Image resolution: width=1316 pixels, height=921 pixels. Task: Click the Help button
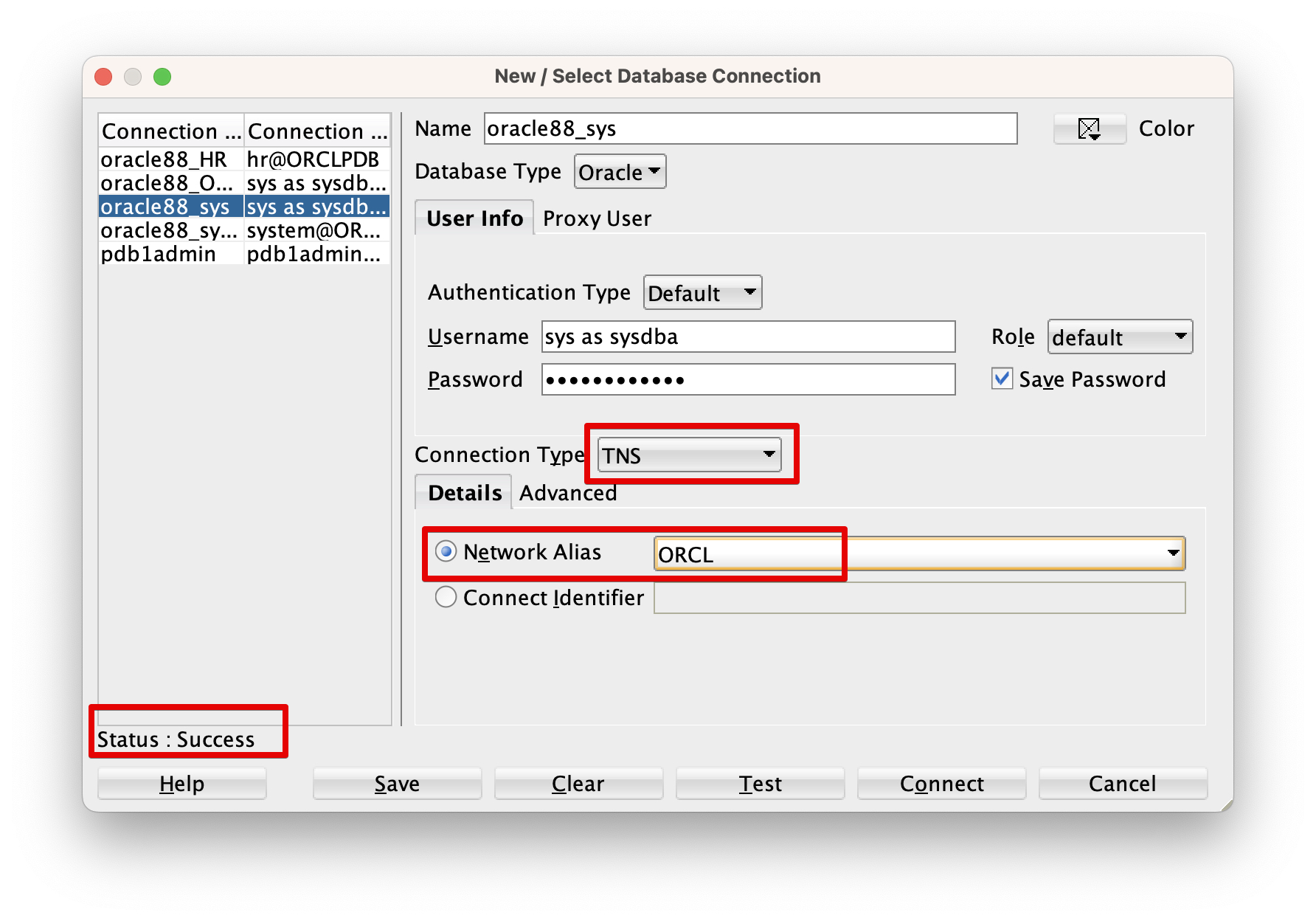pyautogui.click(x=181, y=784)
